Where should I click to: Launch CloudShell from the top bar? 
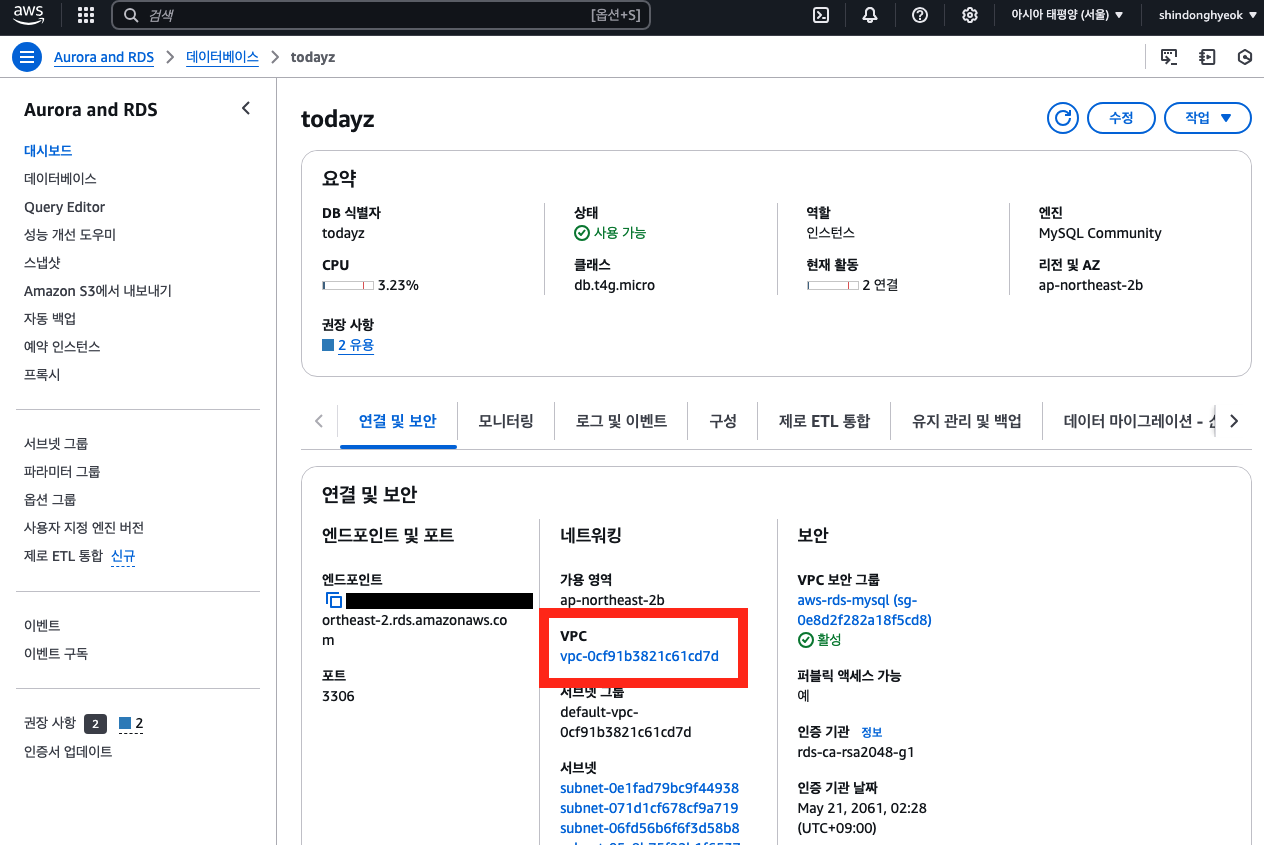(821, 15)
